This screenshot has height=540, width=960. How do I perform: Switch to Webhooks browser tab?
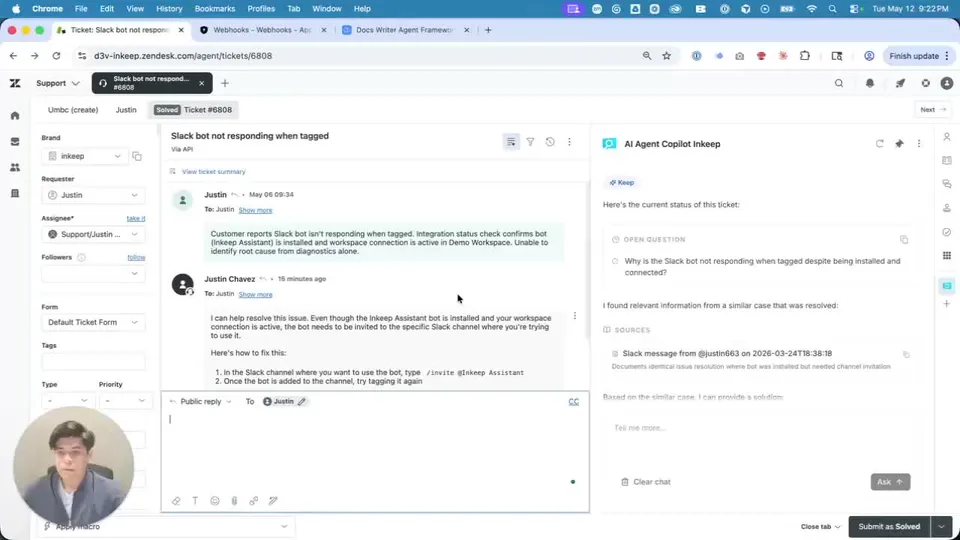[262, 30]
